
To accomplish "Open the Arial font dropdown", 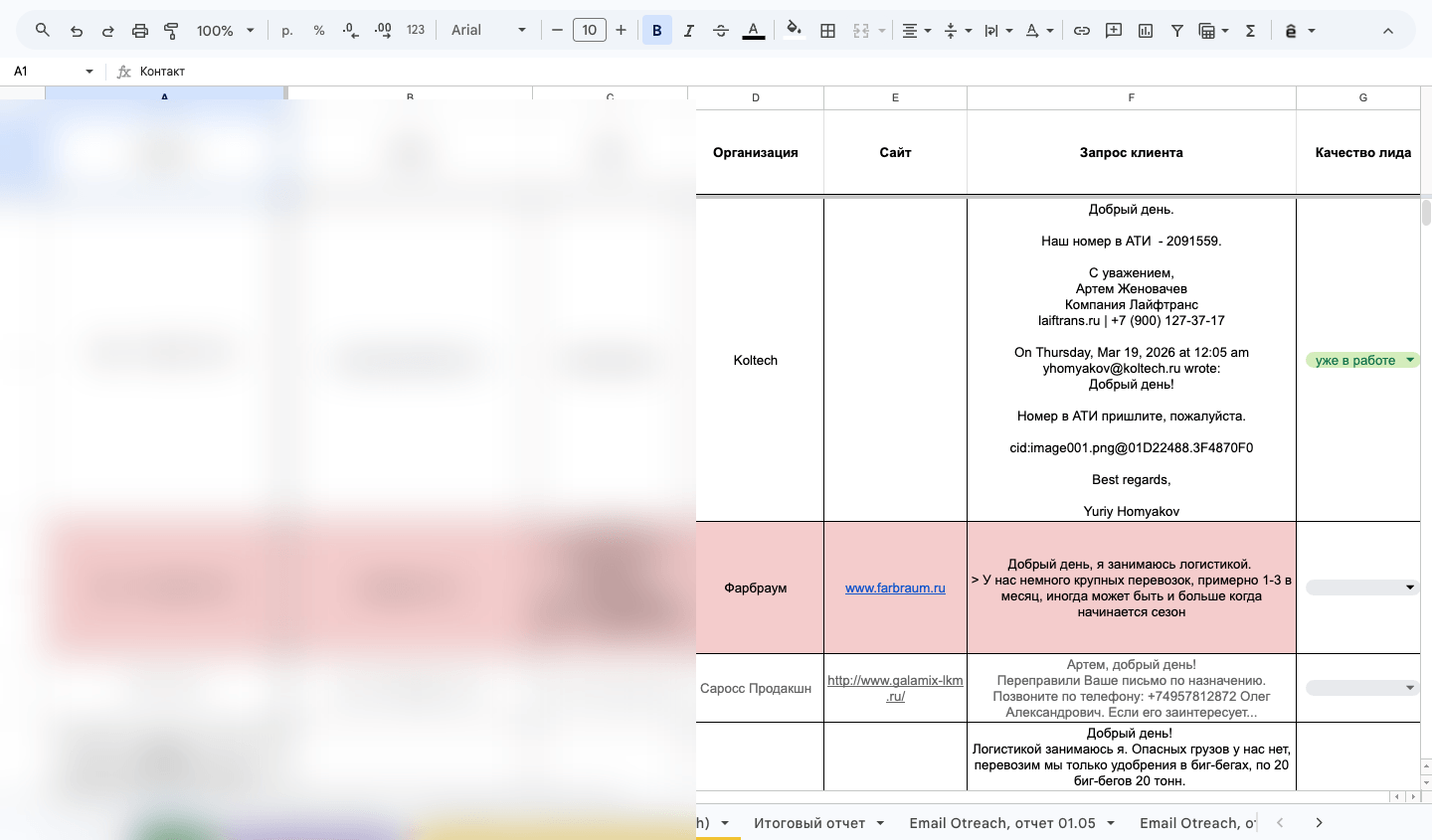I will (488, 31).
